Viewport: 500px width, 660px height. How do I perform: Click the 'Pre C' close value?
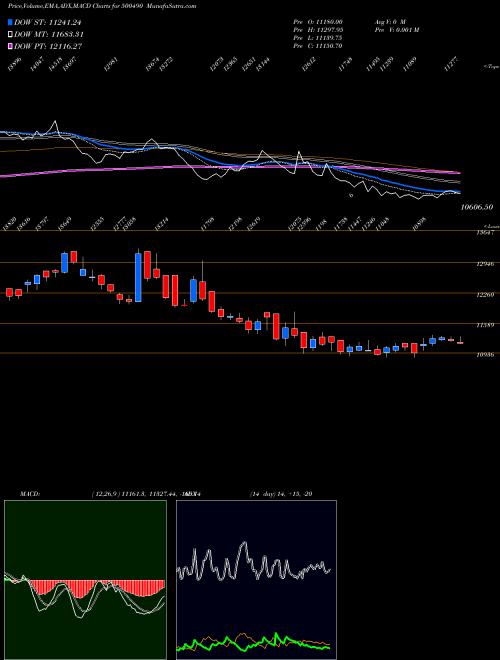(319, 45)
